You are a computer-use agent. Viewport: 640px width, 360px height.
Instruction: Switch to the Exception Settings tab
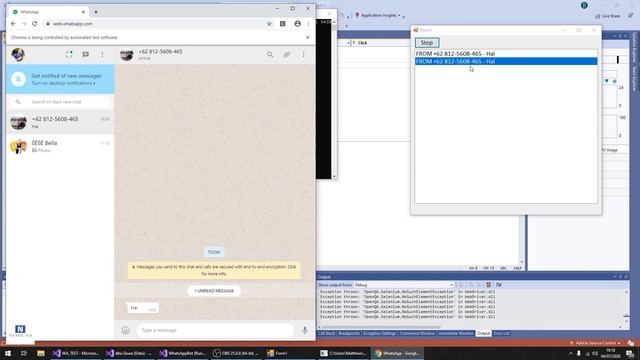click(x=380, y=333)
